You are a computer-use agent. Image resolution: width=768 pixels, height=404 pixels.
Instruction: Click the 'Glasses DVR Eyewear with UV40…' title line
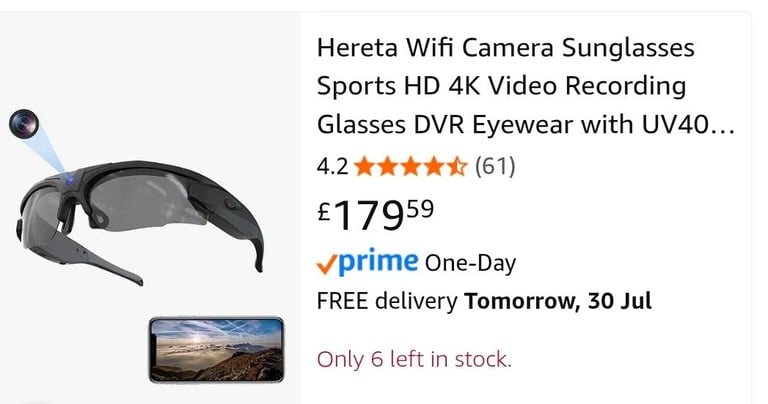click(526, 124)
